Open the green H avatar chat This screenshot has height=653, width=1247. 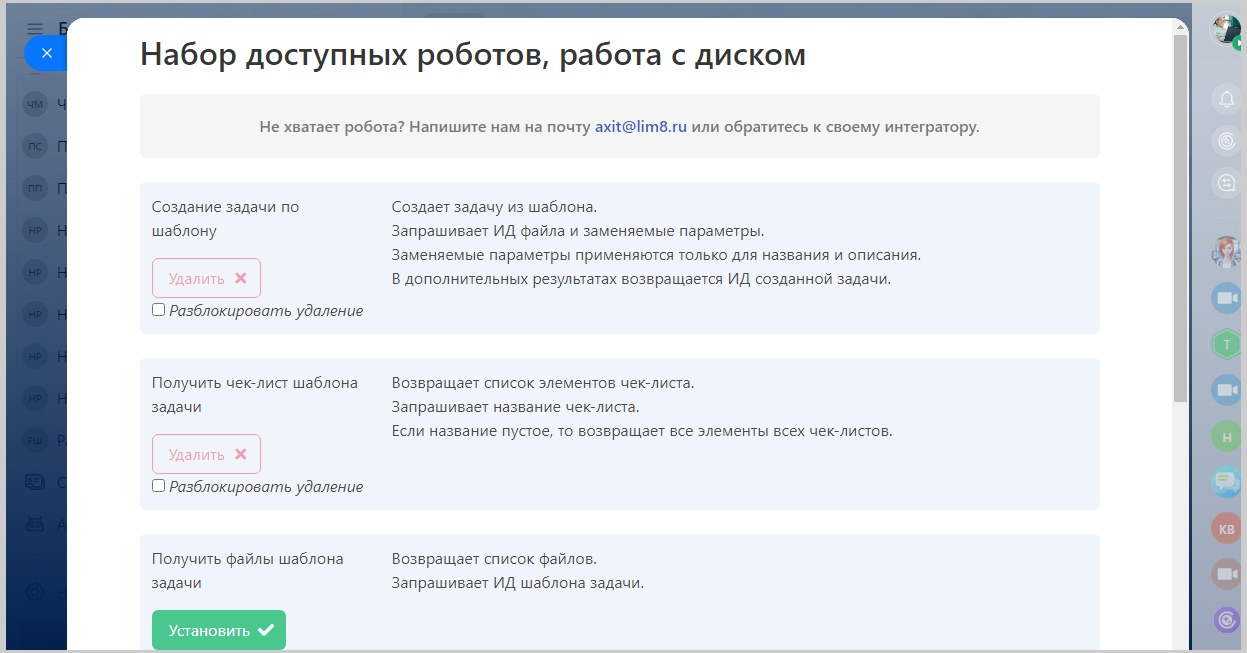coord(1226,436)
